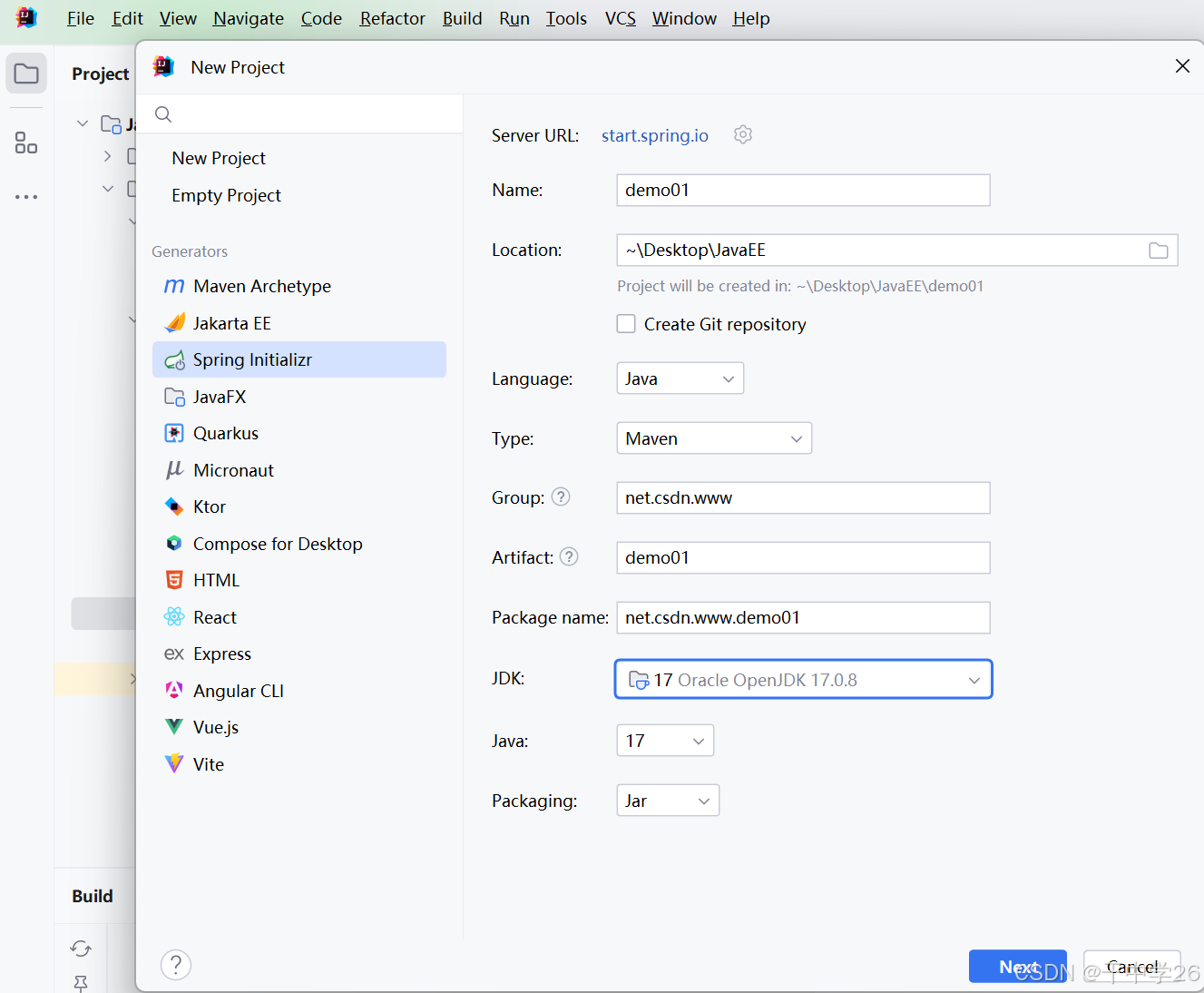Click the help icon next to Group

[x=561, y=496]
